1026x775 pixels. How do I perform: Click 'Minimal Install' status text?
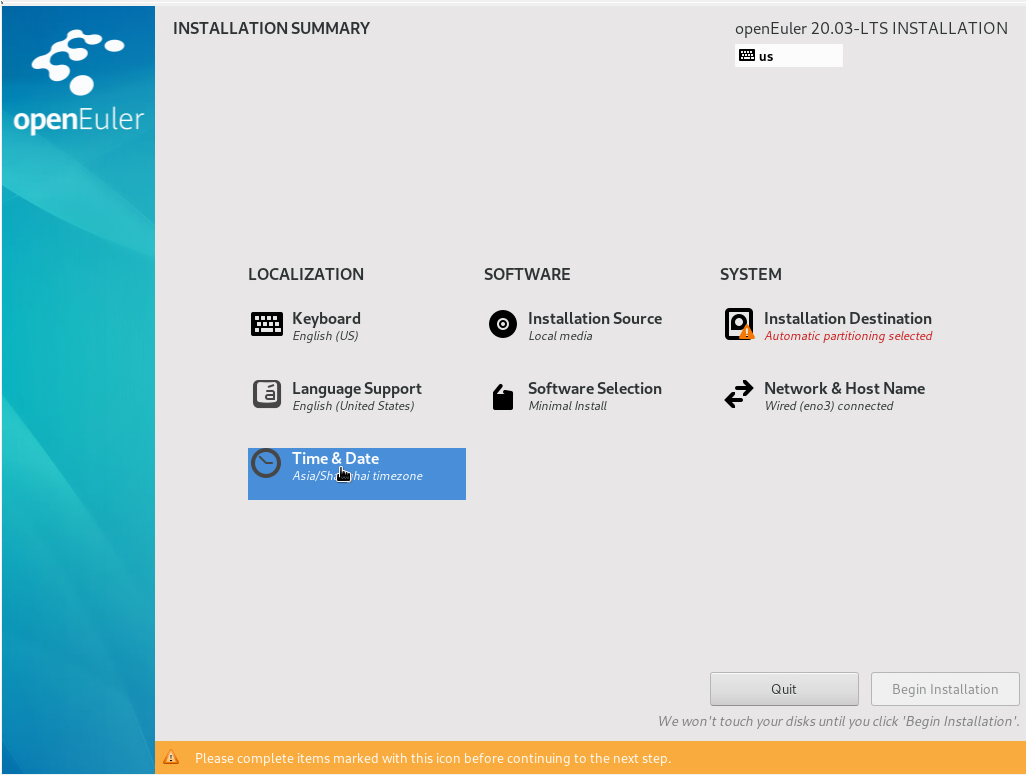[567, 406]
